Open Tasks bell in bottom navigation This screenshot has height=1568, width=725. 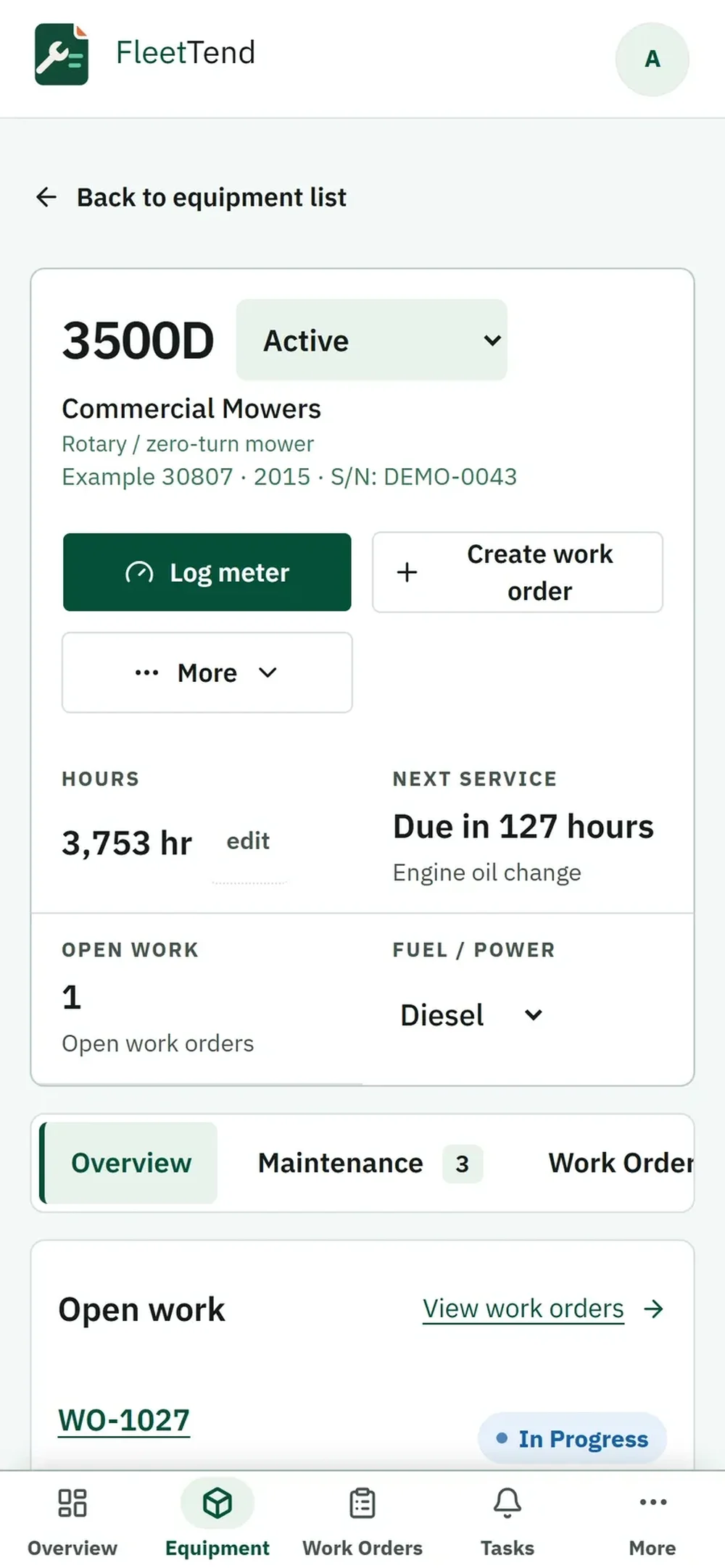507,1520
